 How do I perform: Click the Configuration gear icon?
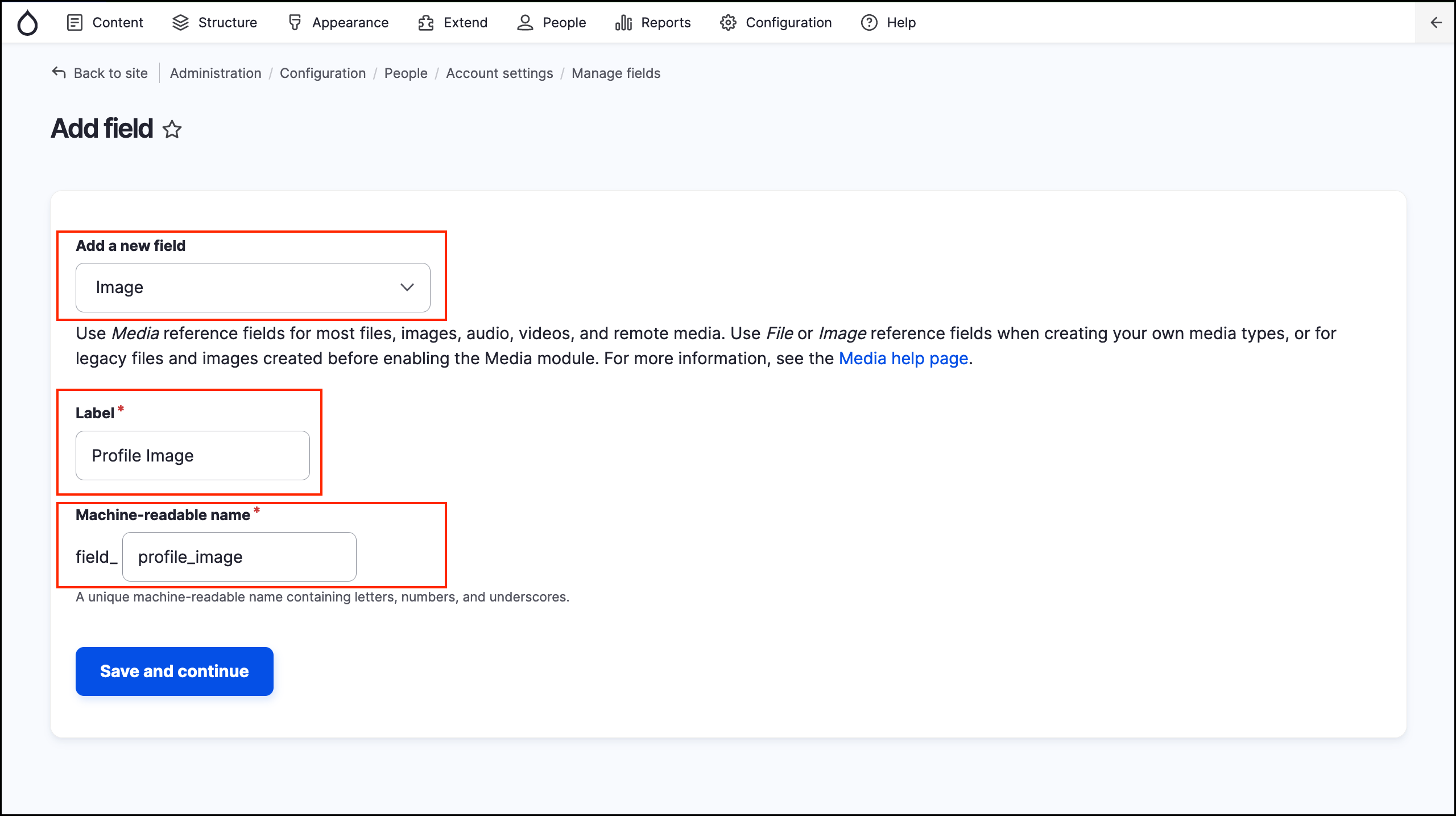coord(728,23)
